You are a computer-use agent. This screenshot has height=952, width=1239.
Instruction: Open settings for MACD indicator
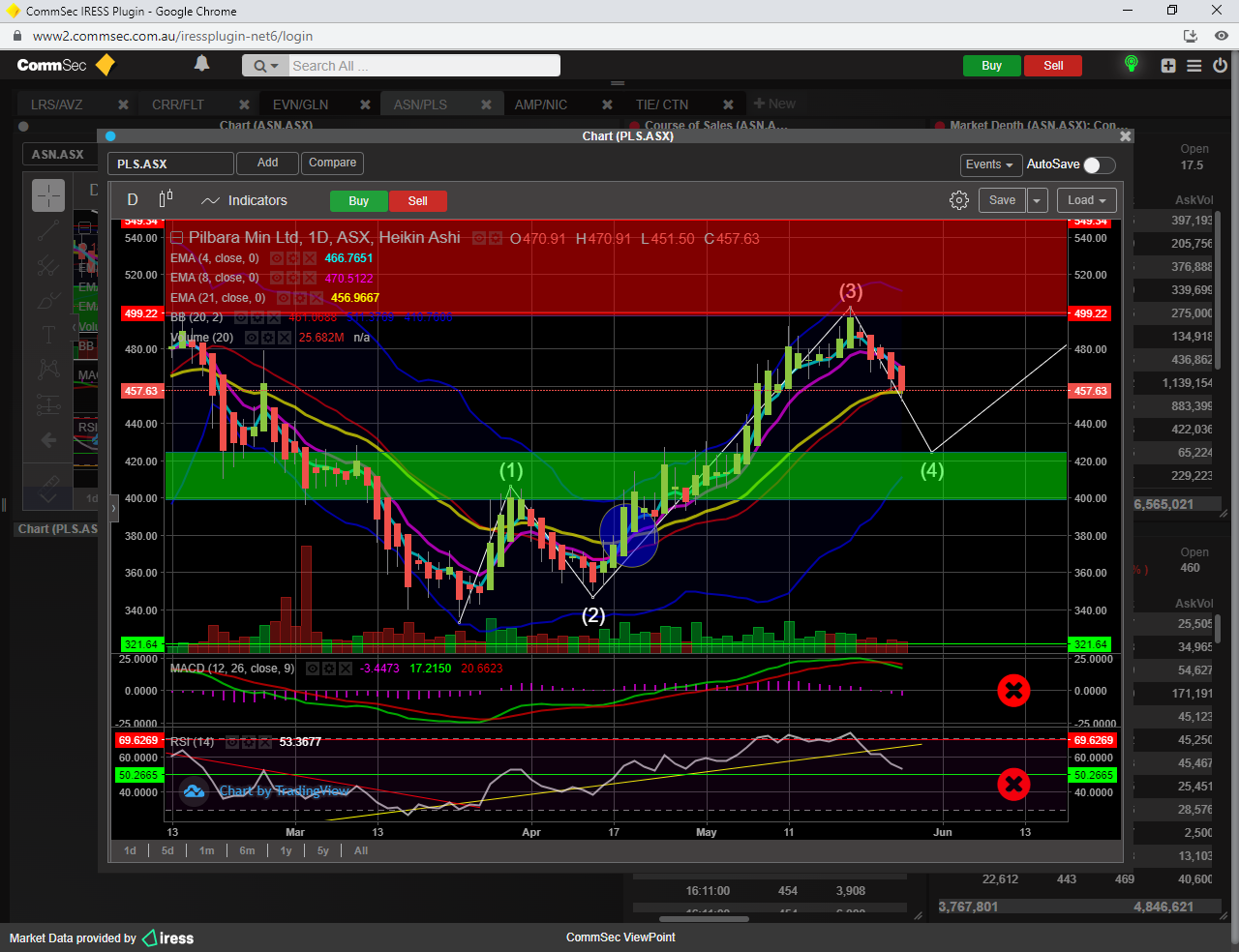click(329, 669)
